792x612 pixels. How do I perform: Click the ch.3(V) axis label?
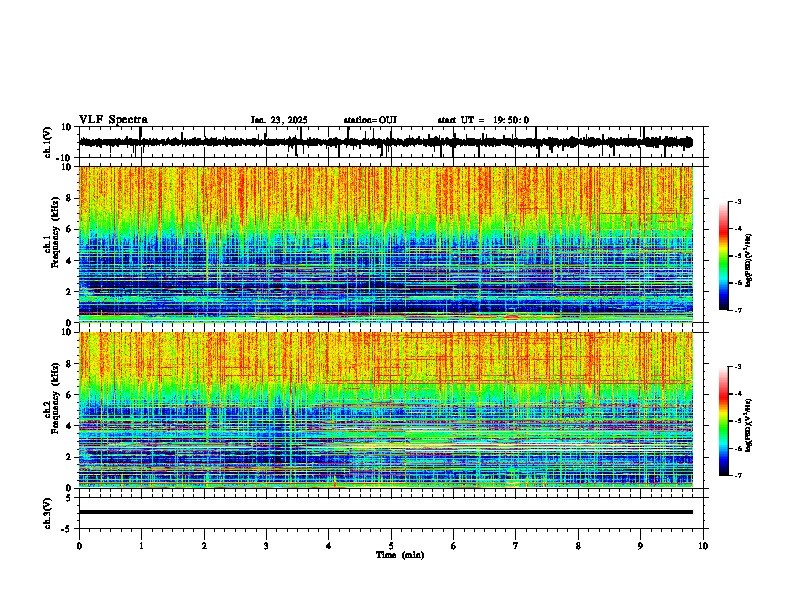[x=48, y=514]
